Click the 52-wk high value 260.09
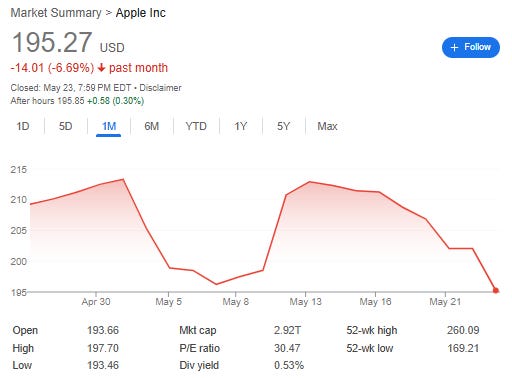 coord(463,330)
